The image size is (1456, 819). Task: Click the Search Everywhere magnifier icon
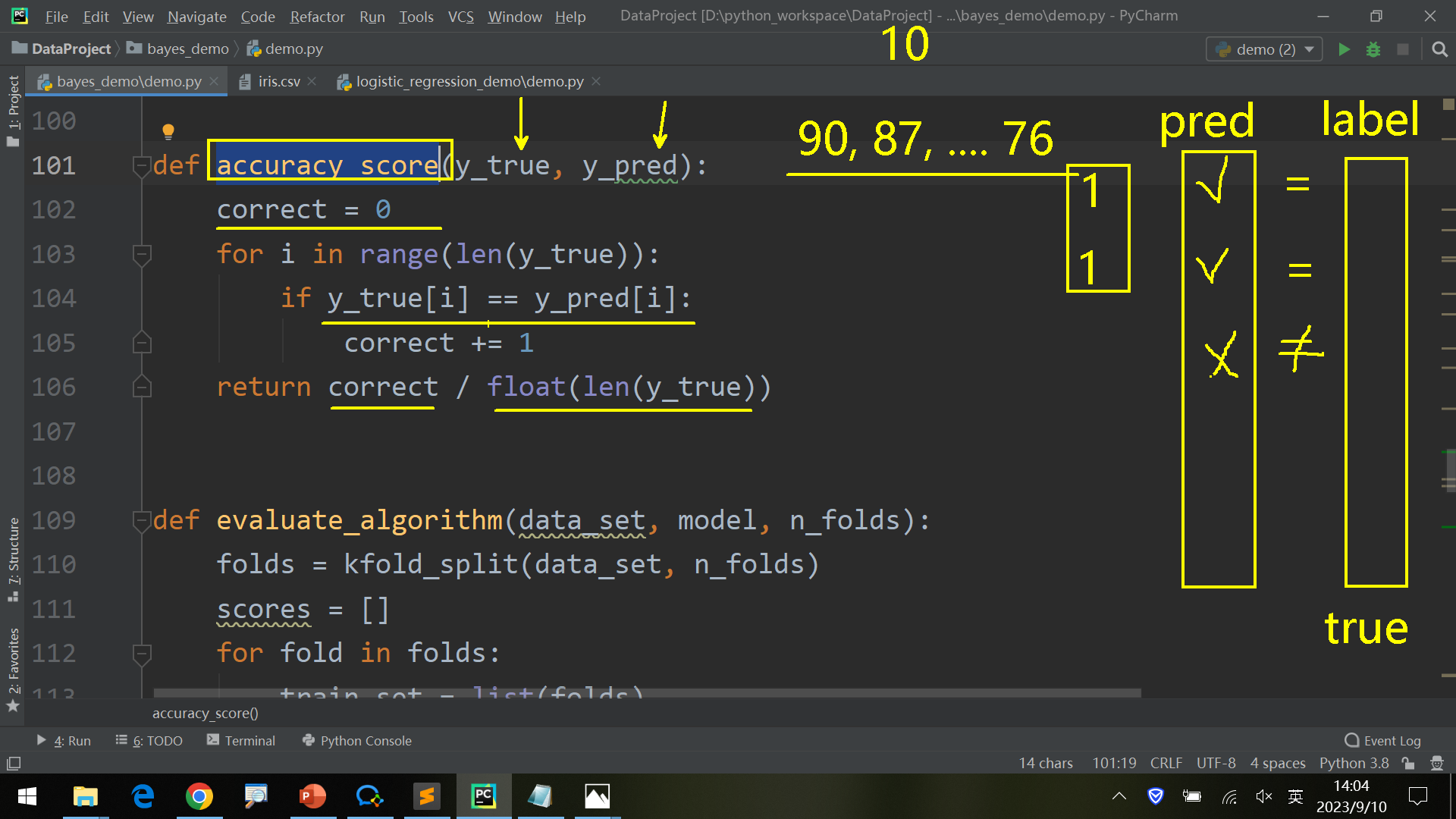[1439, 49]
